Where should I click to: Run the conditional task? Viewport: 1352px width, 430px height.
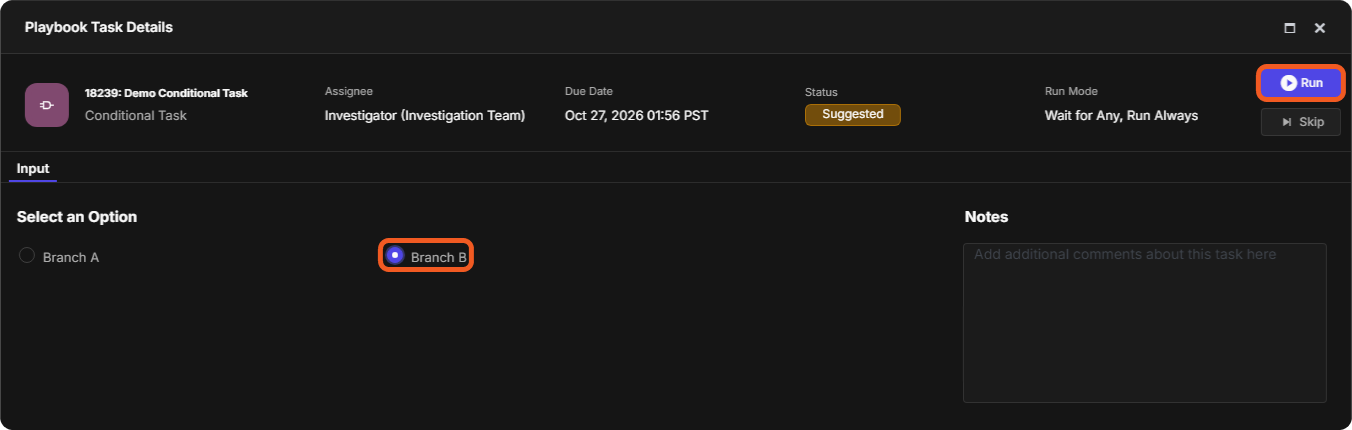pyautogui.click(x=1301, y=83)
